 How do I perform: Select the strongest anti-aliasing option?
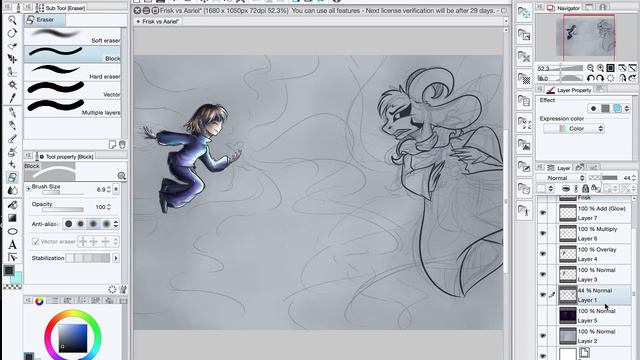pos(107,224)
